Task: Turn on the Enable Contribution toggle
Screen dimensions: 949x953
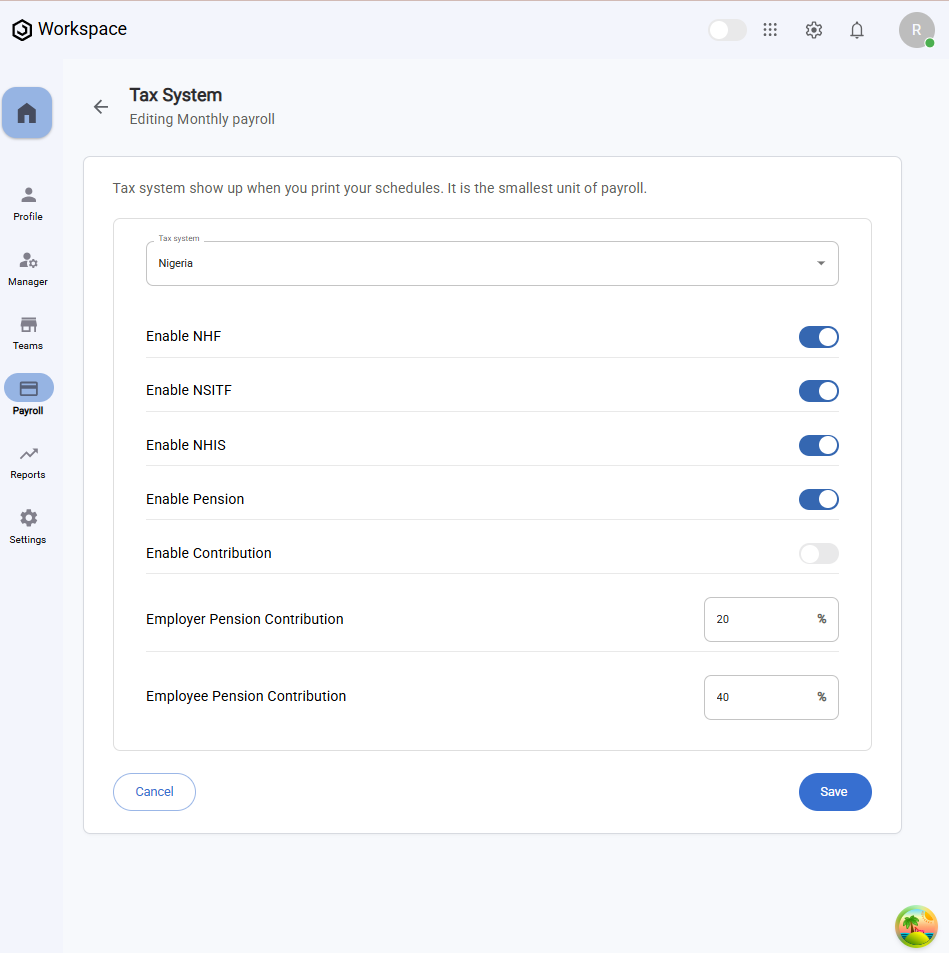Action: pyautogui.click(x=818, y=553)
